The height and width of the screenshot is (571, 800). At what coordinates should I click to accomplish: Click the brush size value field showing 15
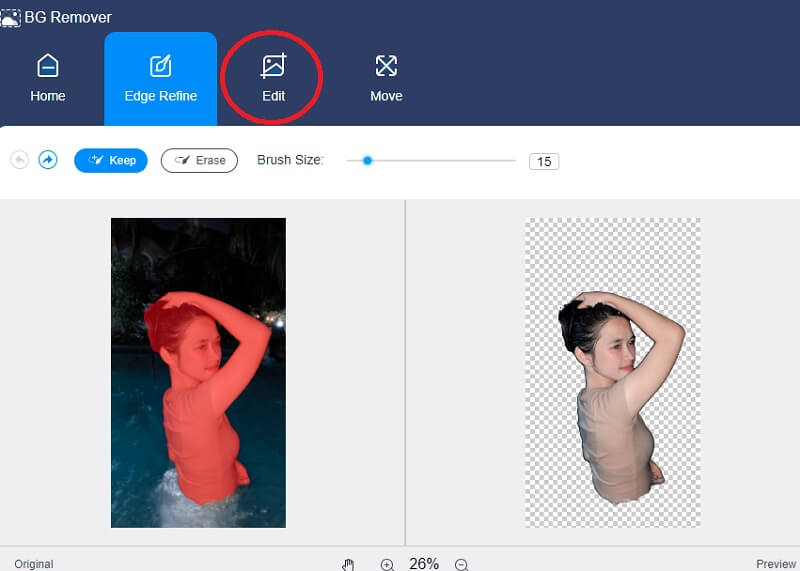(x=544, y=161)
